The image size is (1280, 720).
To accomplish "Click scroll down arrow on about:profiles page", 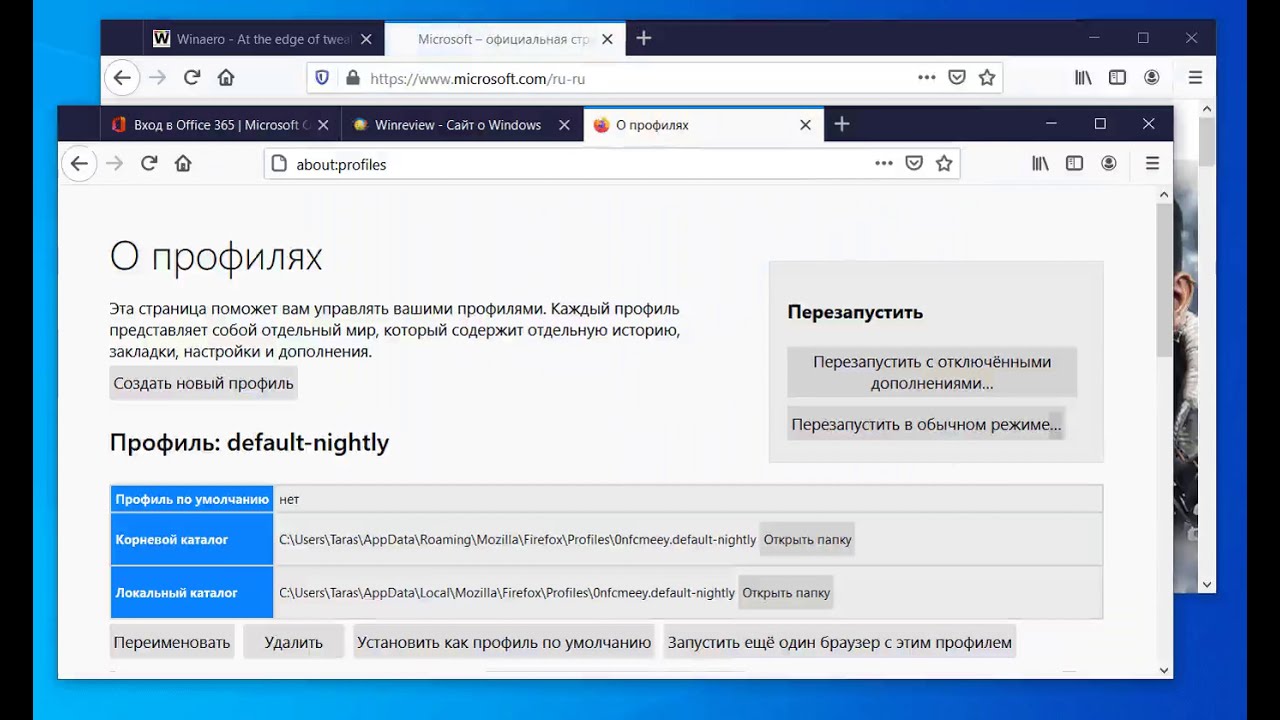I will click(x=1164, y=670).
